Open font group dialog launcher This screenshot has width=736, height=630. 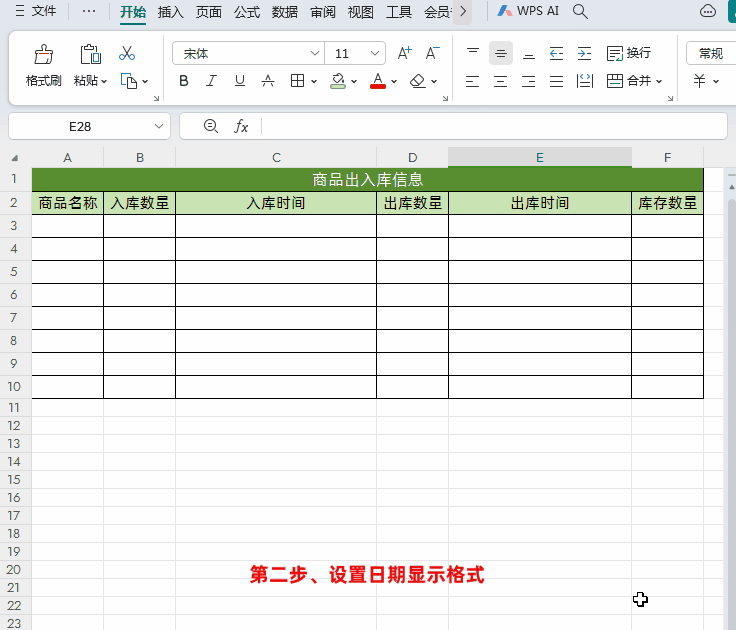click(445, 98)
